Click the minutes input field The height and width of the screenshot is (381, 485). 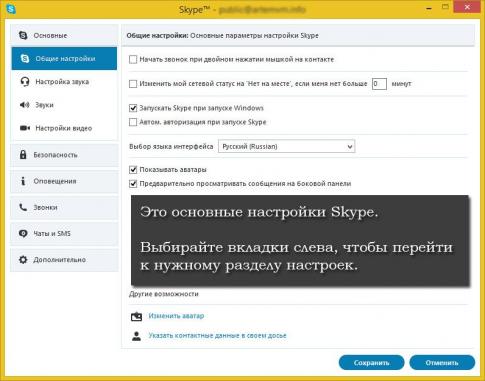coord(379,84)
